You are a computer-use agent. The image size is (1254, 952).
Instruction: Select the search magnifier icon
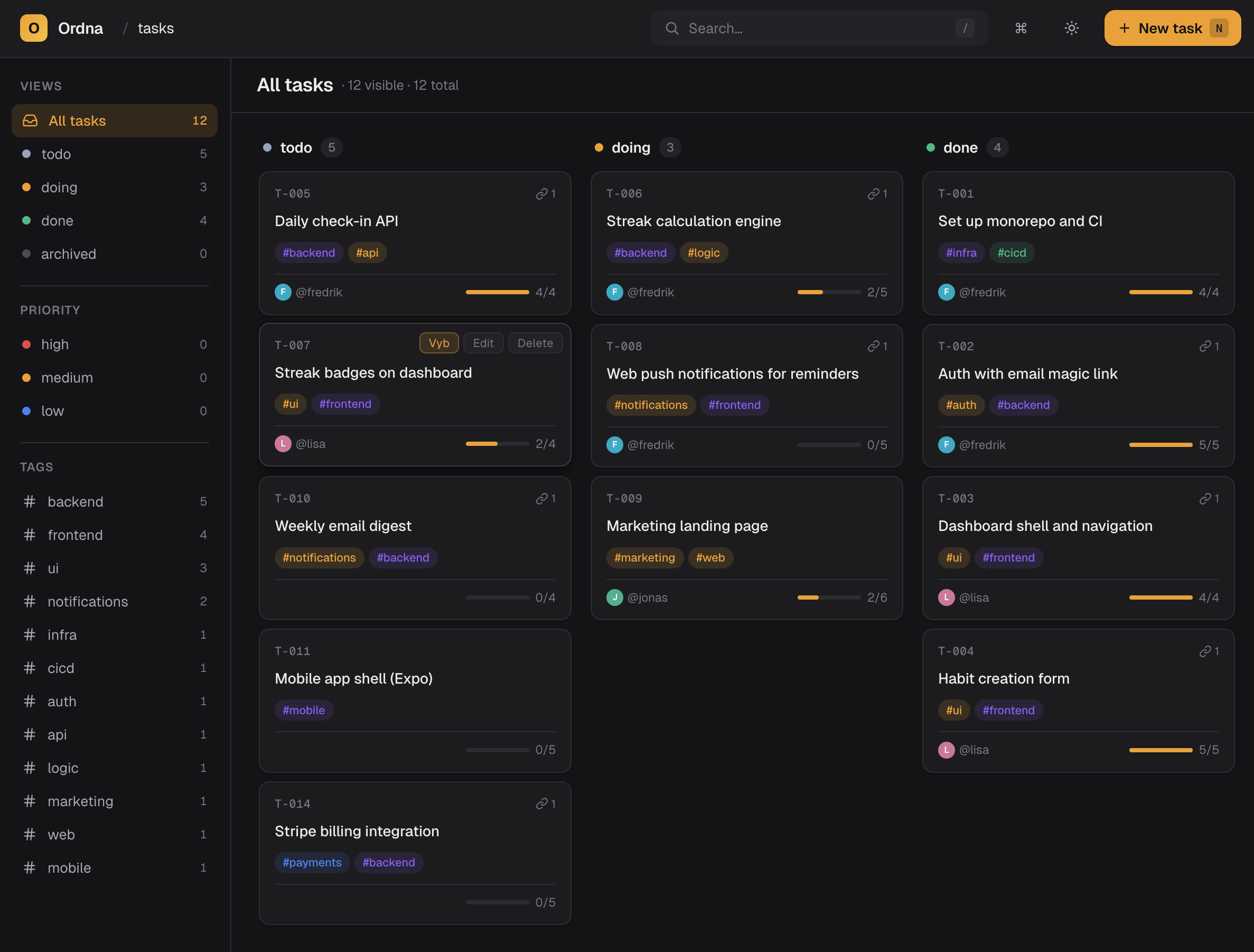point(672,28)
